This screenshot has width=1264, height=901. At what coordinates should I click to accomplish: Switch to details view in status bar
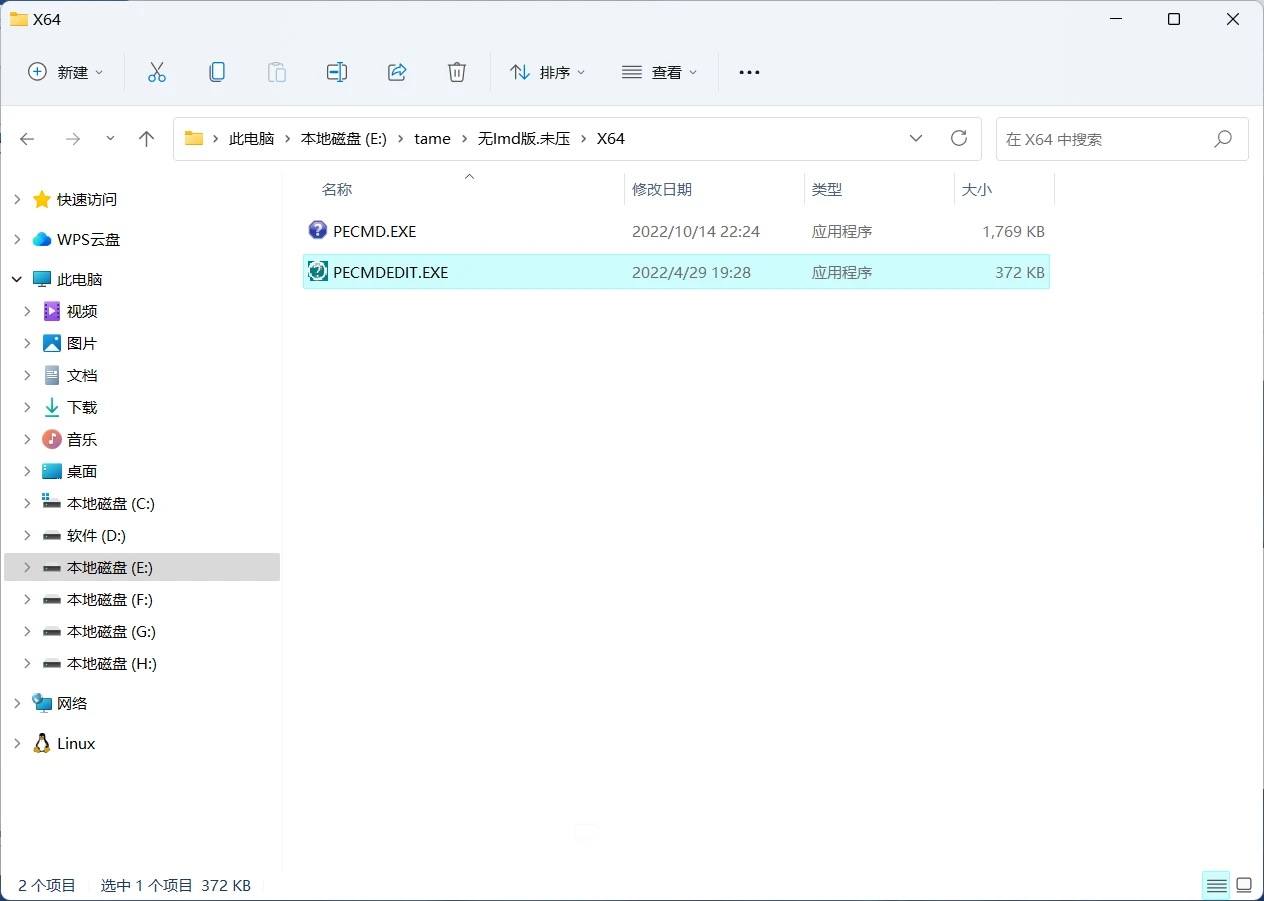1217,885
